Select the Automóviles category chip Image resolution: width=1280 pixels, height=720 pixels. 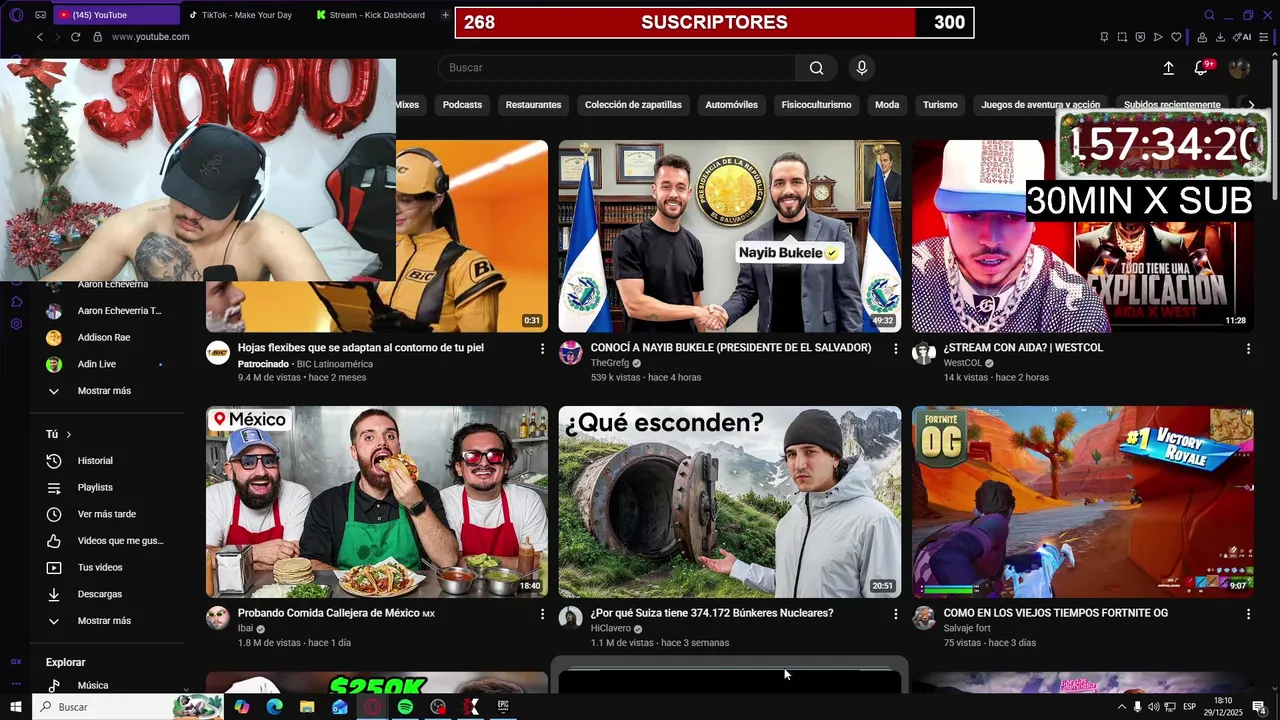click(x=731, y=105)
